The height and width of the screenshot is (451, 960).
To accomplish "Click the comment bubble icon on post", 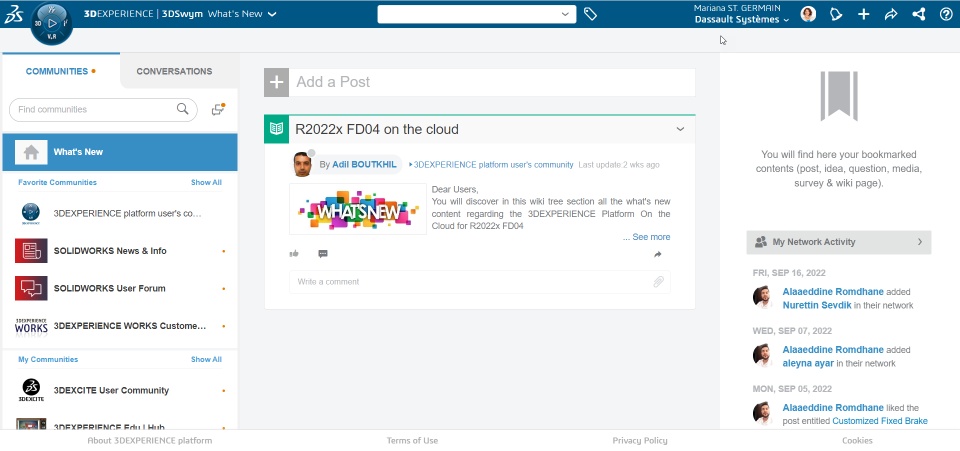I will [323, 254].
